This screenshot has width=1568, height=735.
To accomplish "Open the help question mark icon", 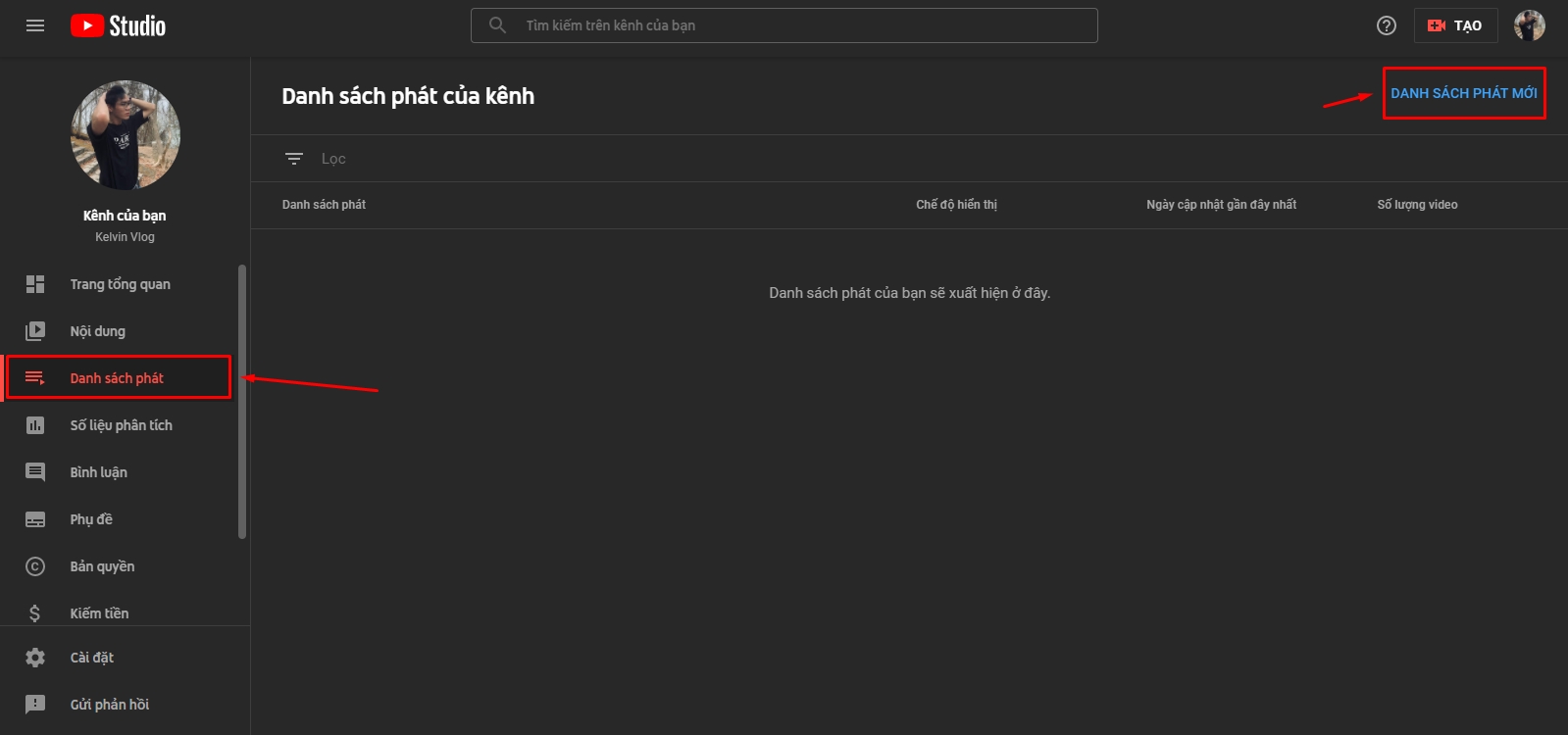I will (1386, 25).
